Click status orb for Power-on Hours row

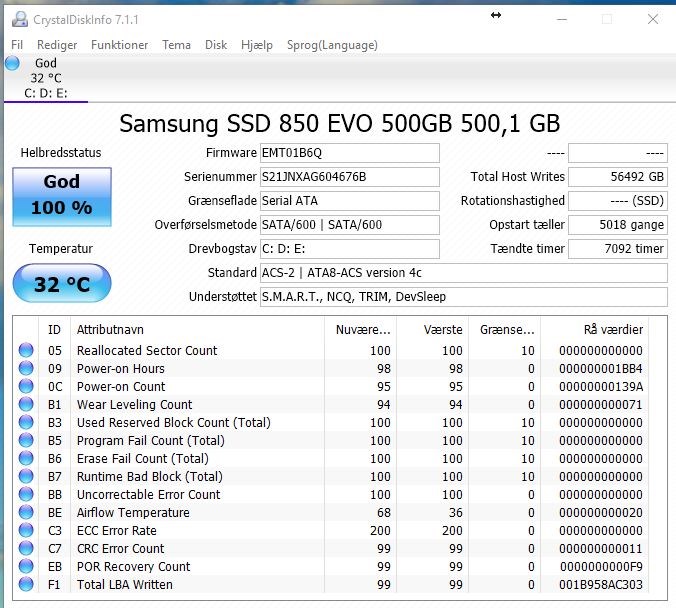(x=26, y=368)
